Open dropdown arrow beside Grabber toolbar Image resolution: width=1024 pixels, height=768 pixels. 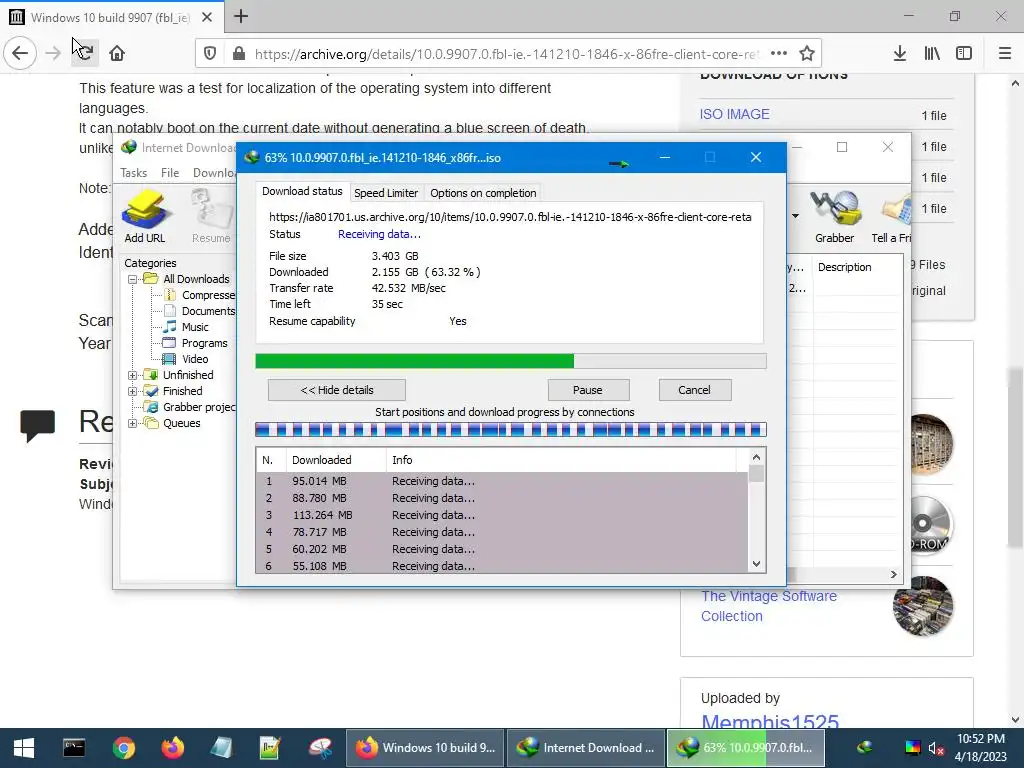795,216
